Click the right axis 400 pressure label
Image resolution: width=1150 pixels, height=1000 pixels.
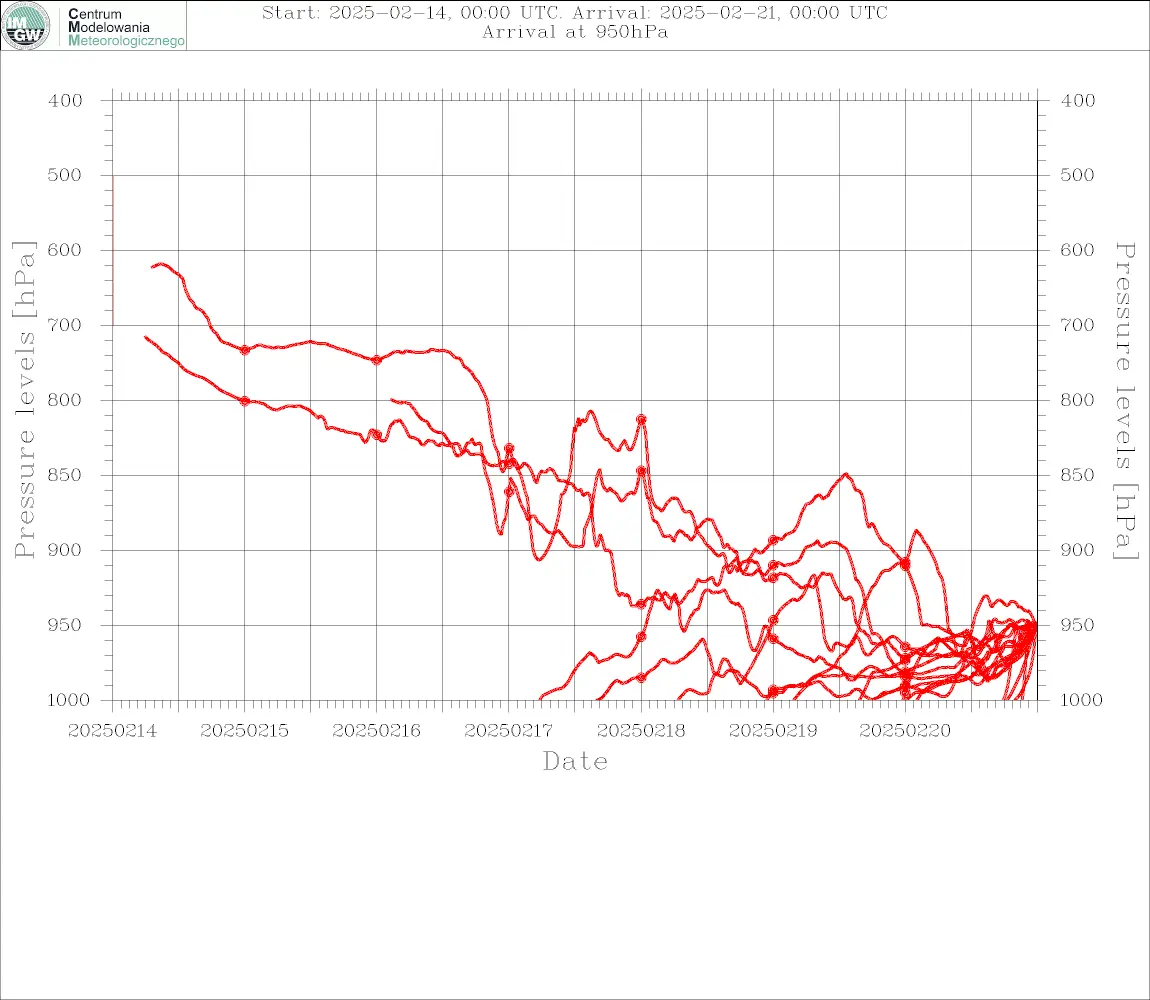click(1077, 101)
